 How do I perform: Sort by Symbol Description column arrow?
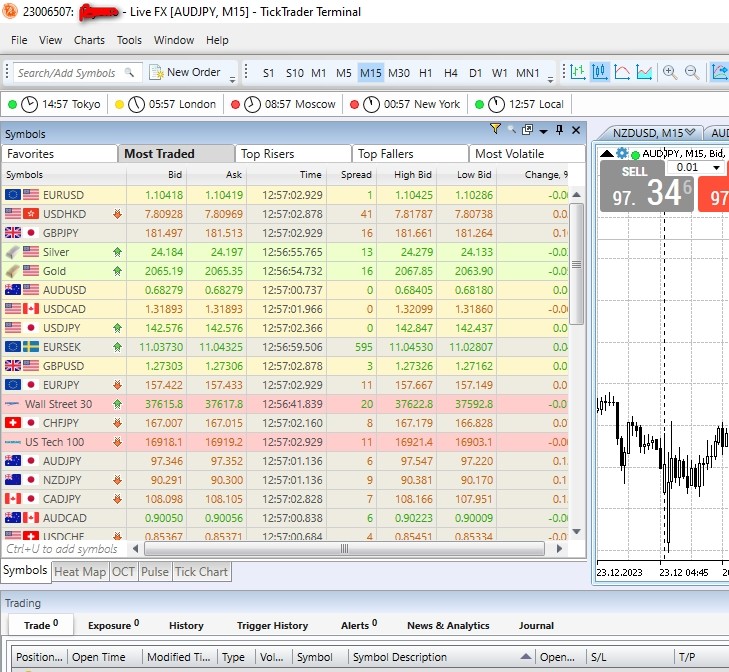525,656
